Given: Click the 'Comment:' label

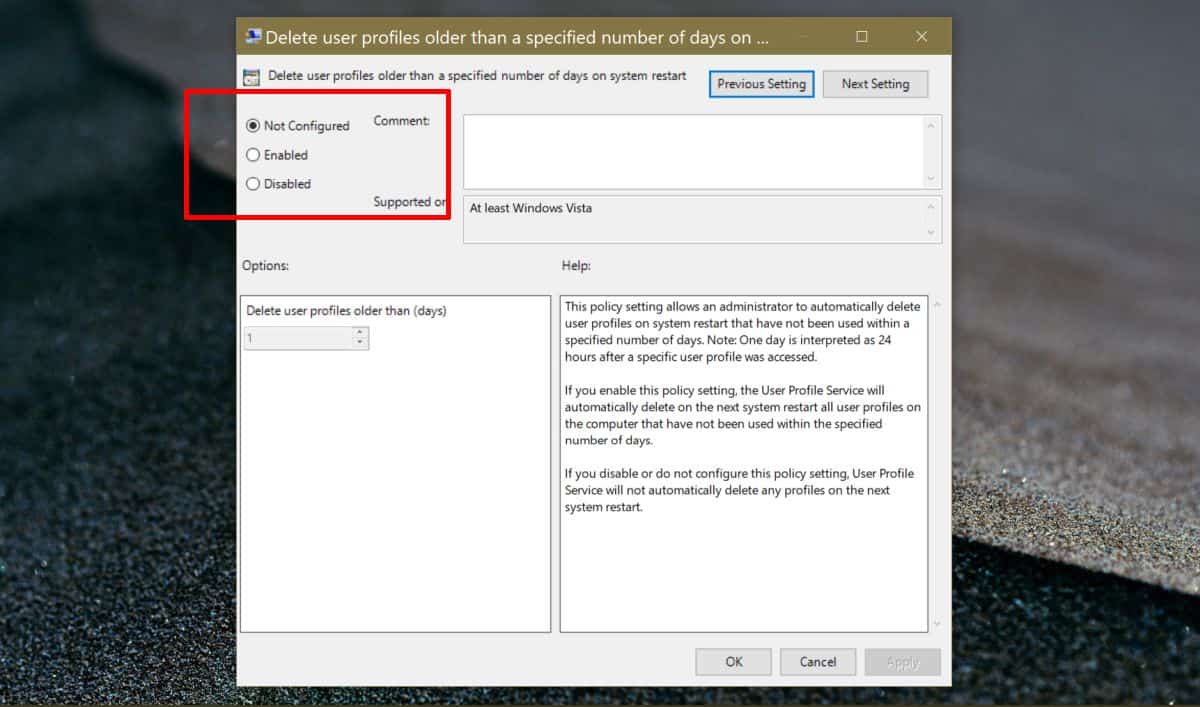Looking at the screenshot, I should 402,121.
